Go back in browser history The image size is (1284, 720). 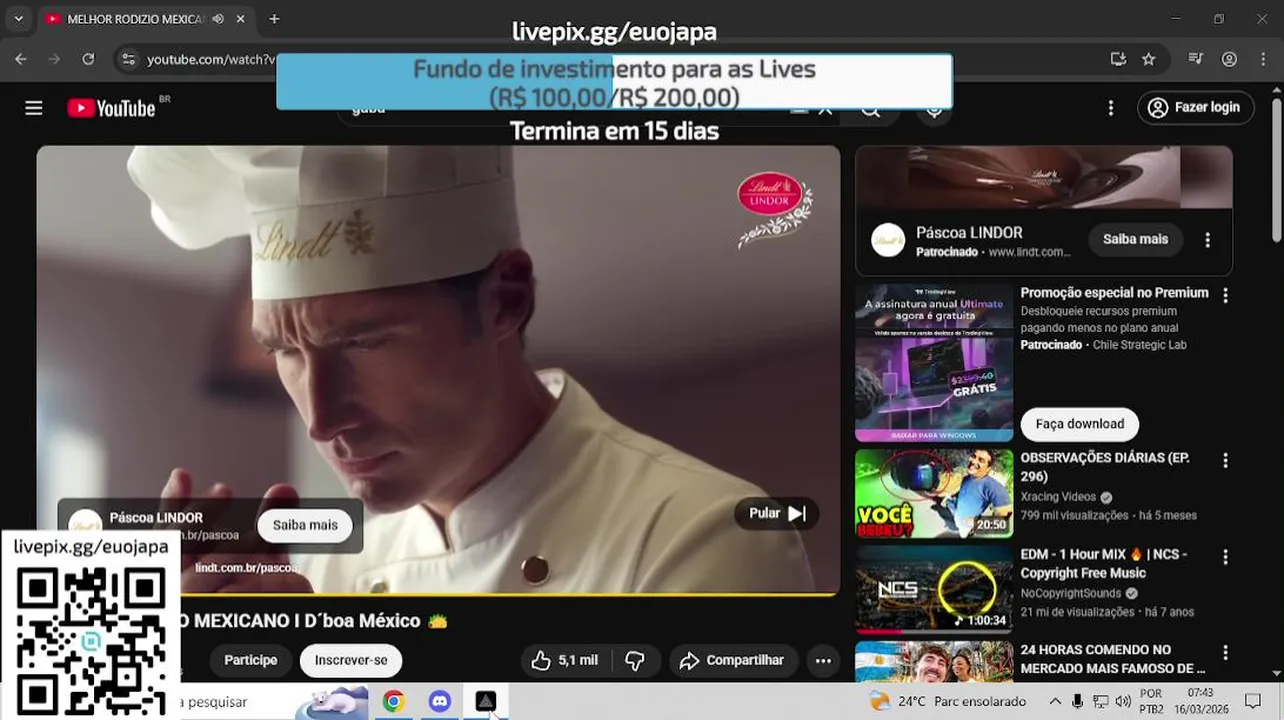tap(21, 59)
